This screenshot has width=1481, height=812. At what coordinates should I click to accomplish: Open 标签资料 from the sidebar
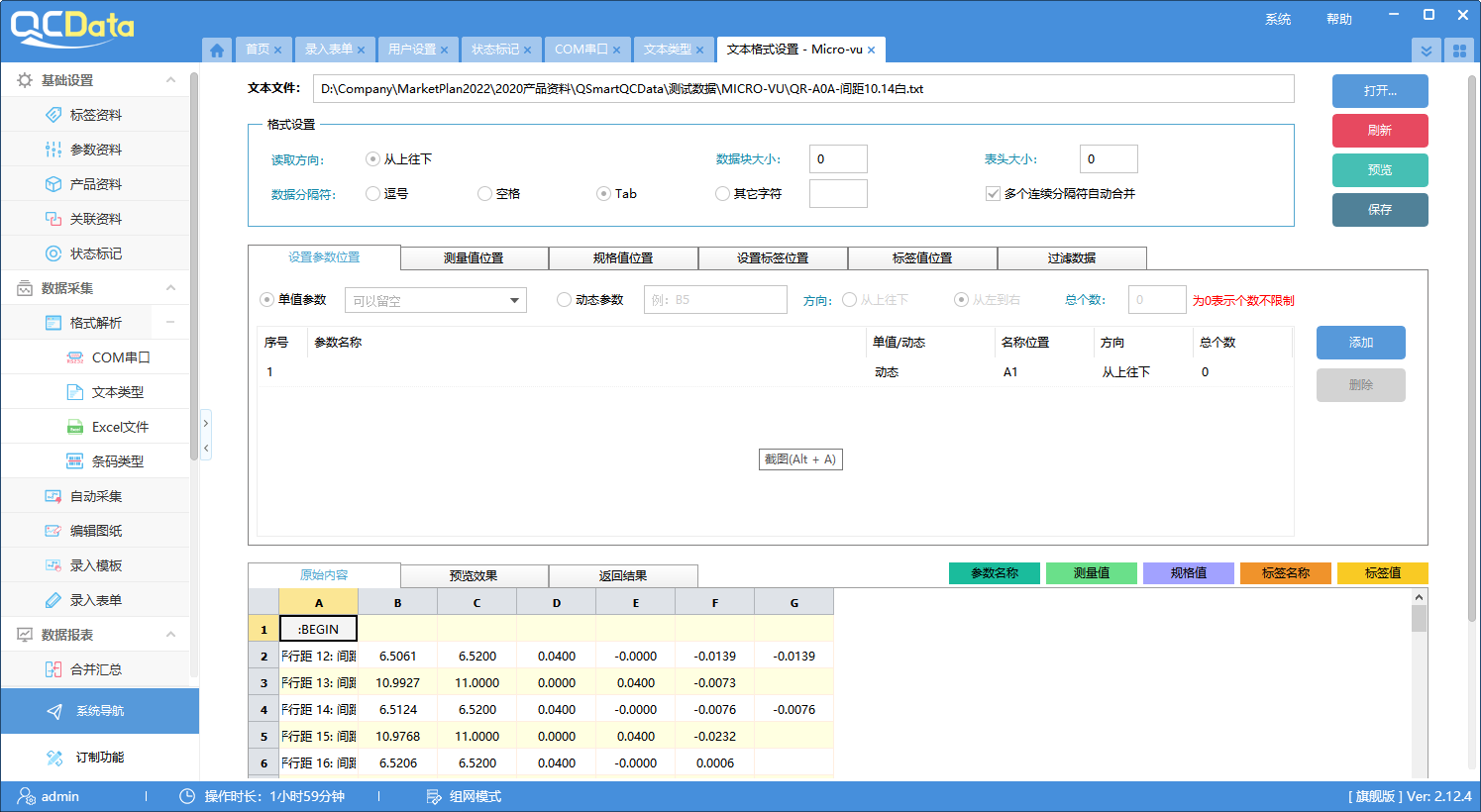pyautogui.click(x=95, y=115)
